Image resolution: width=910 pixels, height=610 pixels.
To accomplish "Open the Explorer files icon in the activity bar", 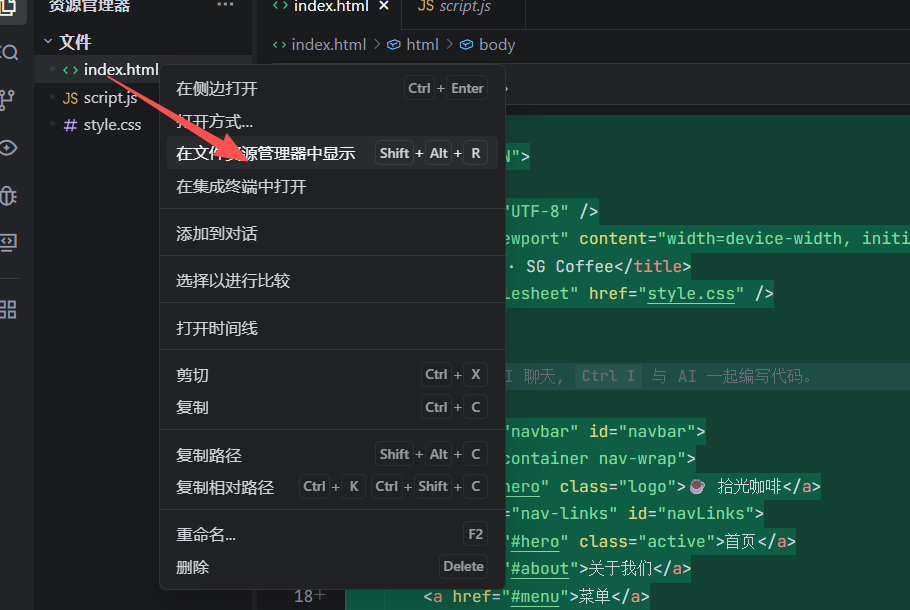I will tap(8, 8).
